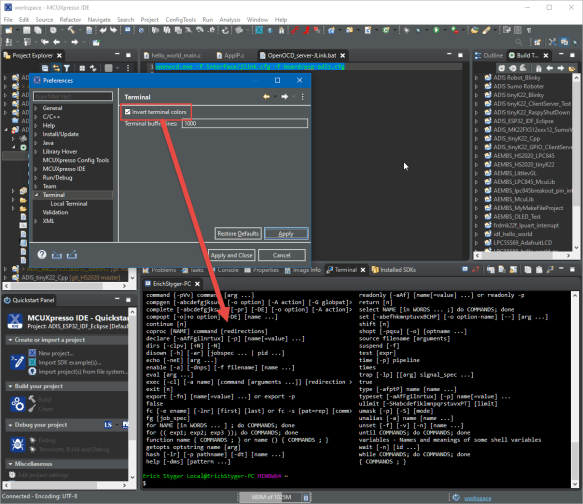The width and height of the screenshot is (583, 504).
Task: Click the preferences filter text box
Action: click(73, 96)
